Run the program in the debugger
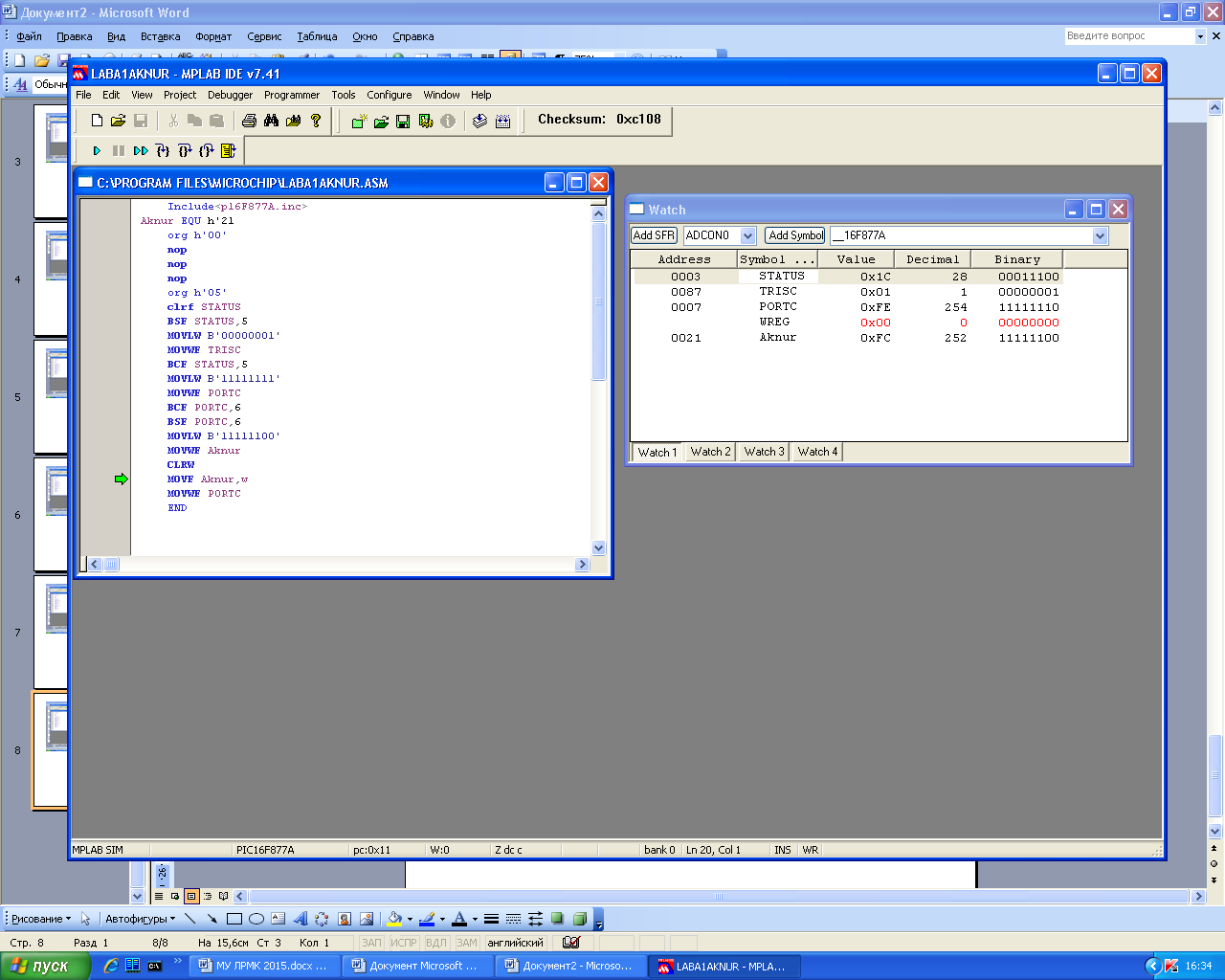 pos(97,150)
